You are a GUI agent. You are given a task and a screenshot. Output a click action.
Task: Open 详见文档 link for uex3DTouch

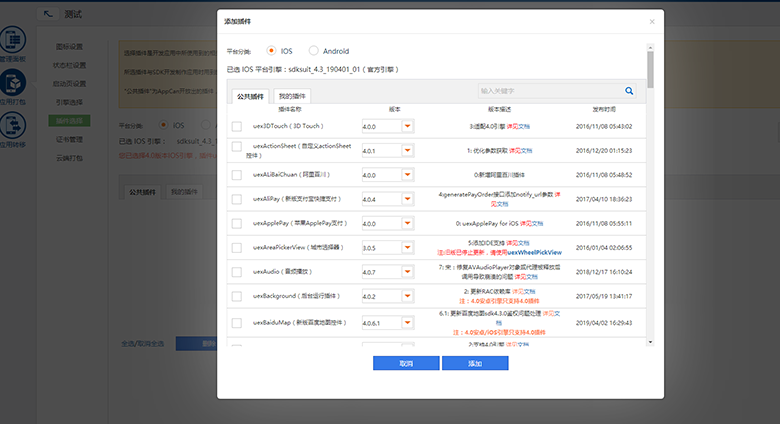[x=518, y=126]
